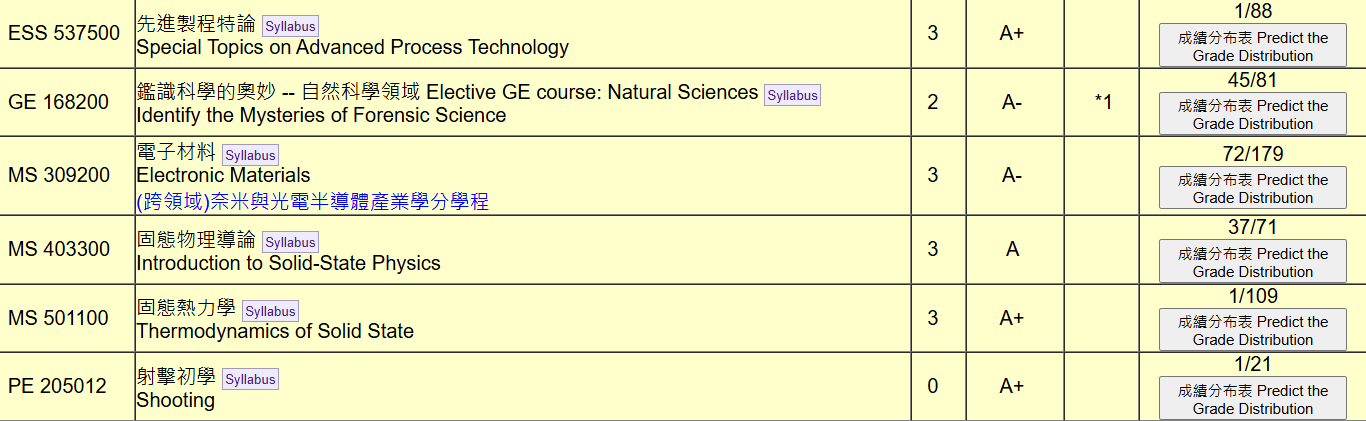This screenshot has width=1366, height=421.
Task: Open the blue 奈米與光電半導體產業學分學程 link
Action: click(x=312, y=202)
